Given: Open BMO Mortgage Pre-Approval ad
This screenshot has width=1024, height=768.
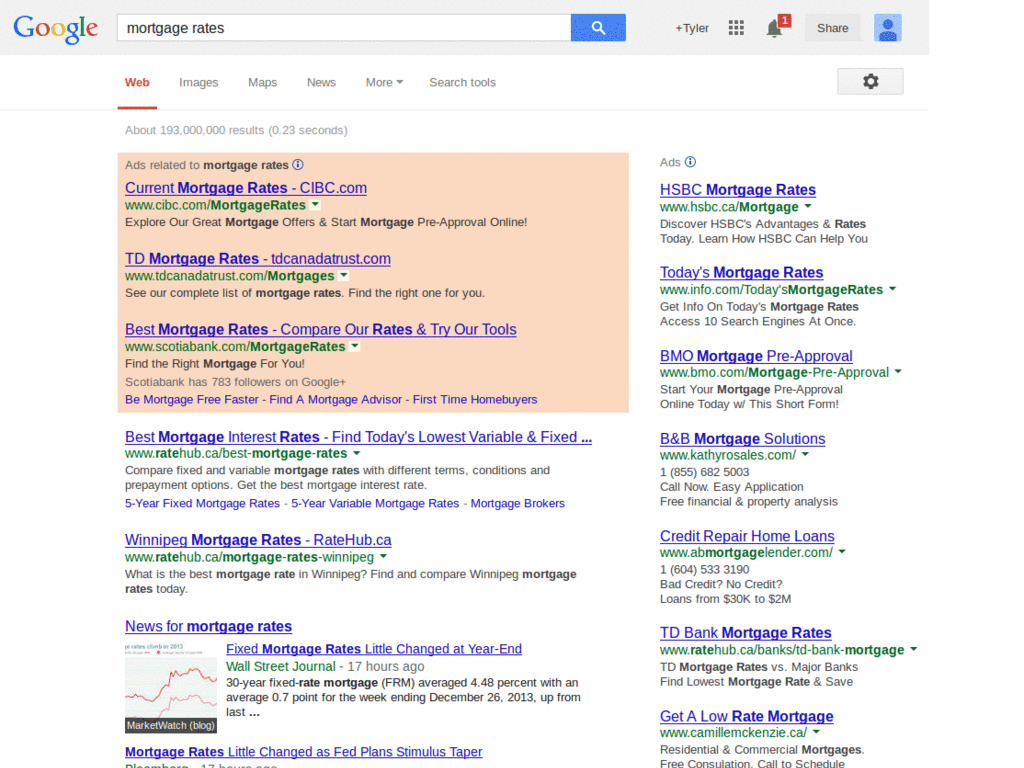Looking at the screenshot, I should 756,356.
